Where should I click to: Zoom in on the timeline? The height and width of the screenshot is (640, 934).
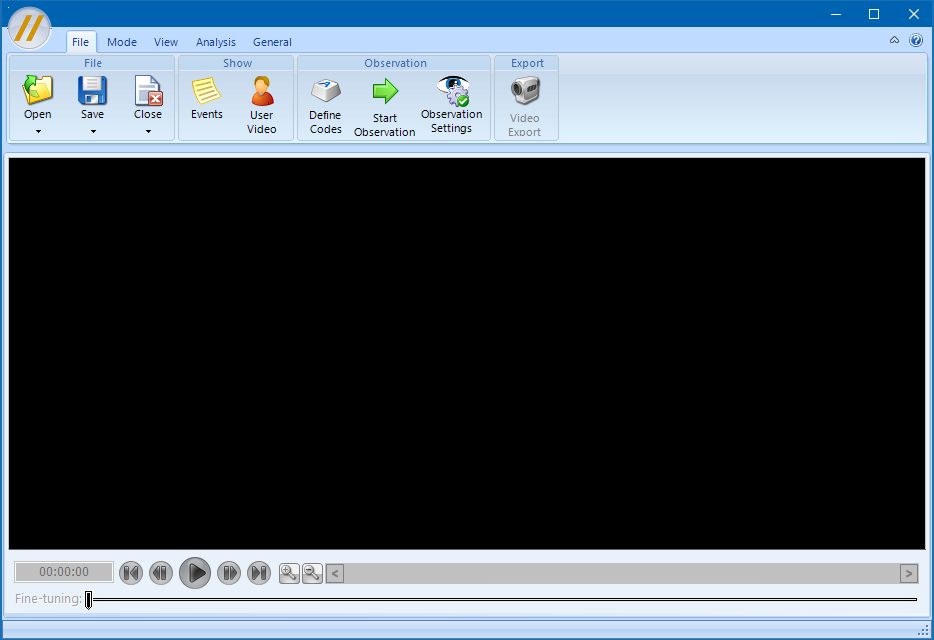[289, 573]
